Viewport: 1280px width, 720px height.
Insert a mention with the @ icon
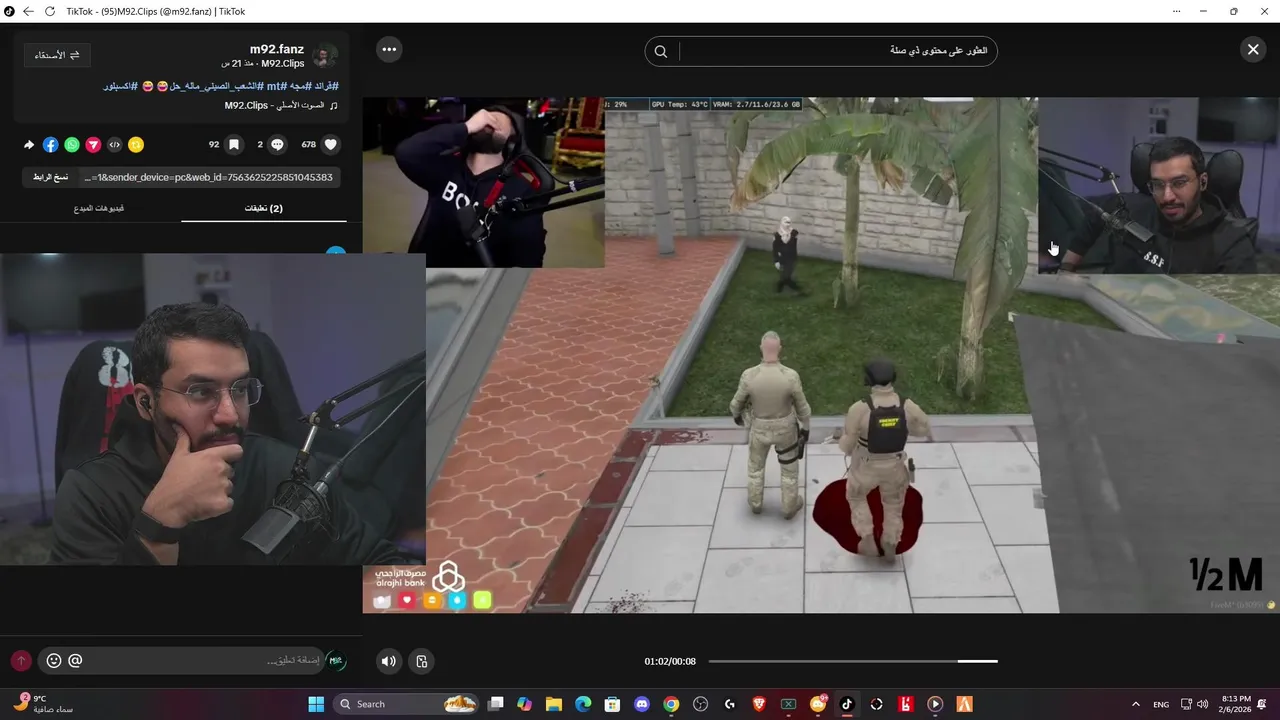(x=75, y=660)
